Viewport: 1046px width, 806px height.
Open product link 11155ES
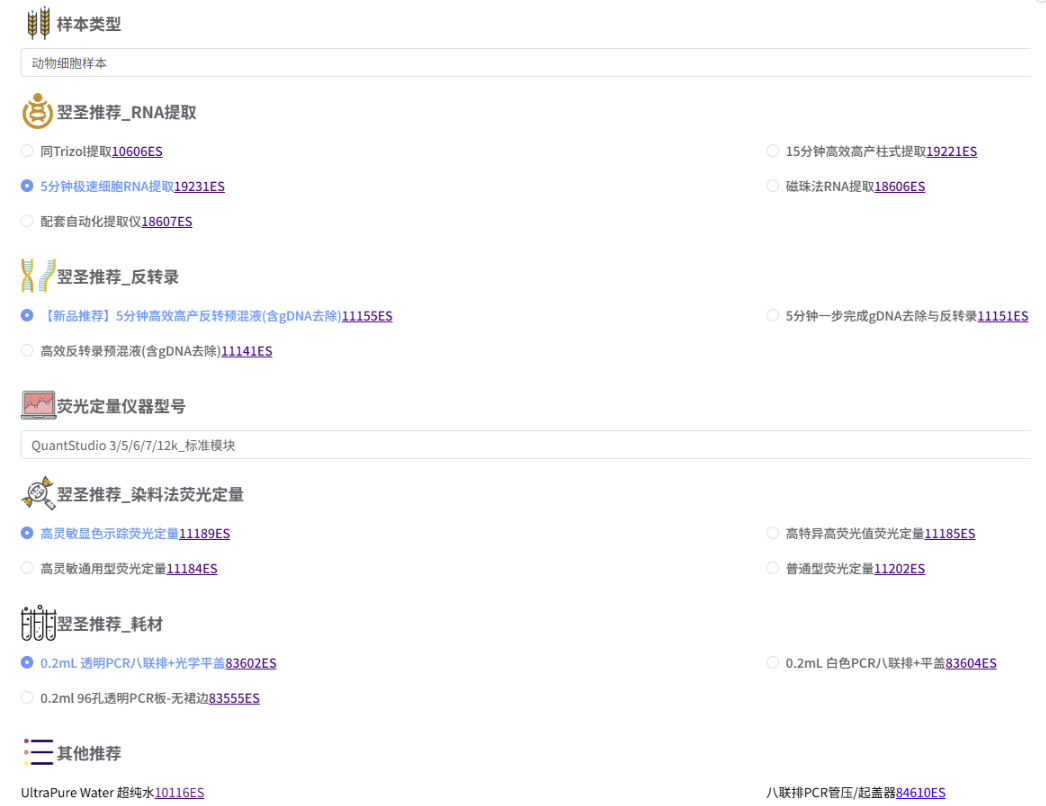(x=367, y=316)
